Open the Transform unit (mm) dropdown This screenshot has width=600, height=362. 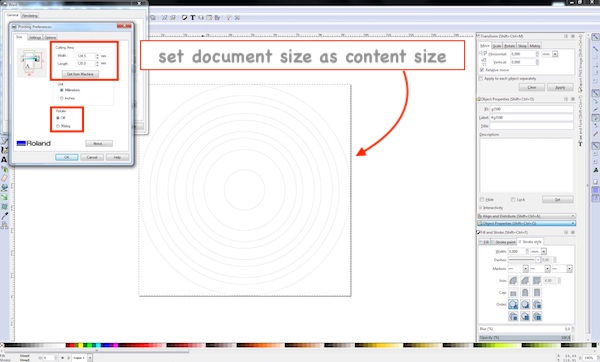pos(555,54)
